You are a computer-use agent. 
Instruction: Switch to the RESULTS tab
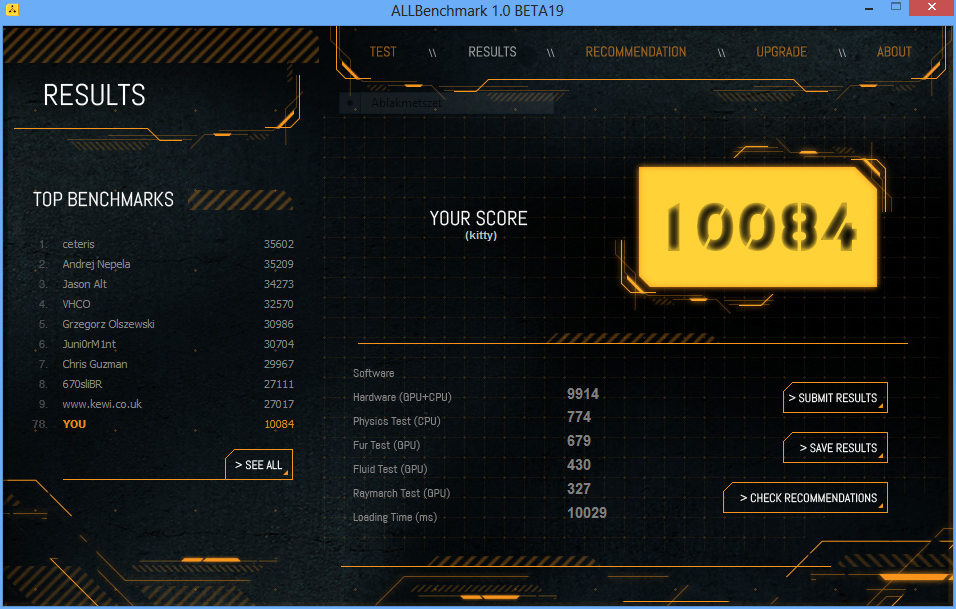click(x=492, y=52)
